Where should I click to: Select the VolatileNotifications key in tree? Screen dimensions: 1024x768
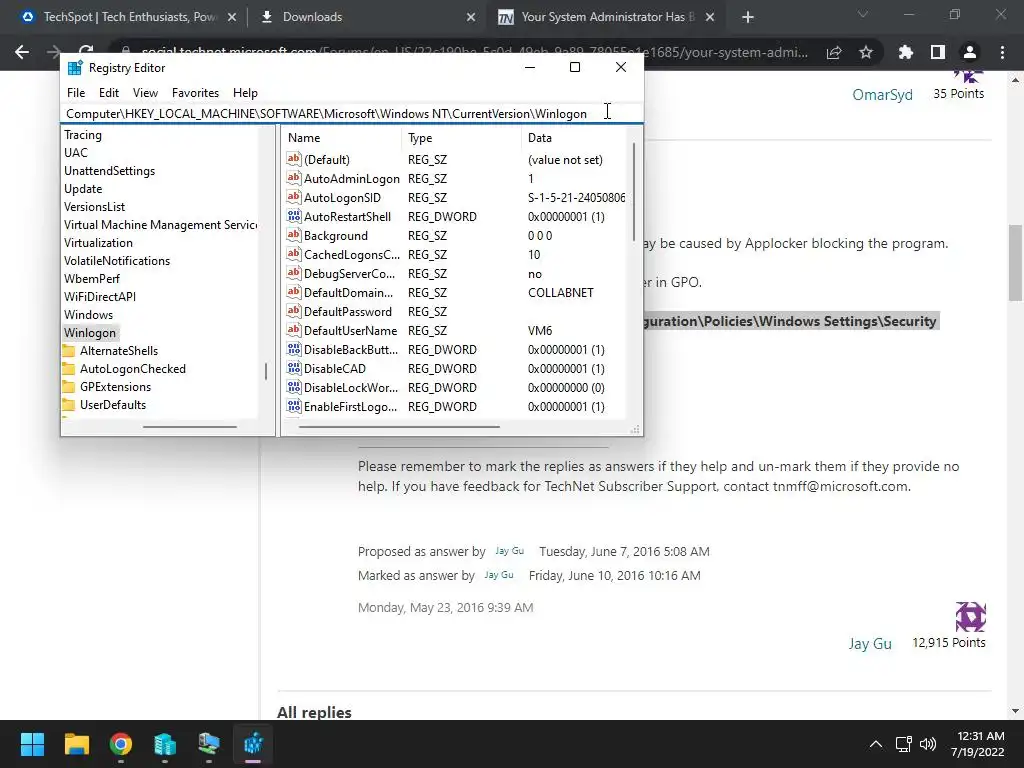[x=117, y=261]
